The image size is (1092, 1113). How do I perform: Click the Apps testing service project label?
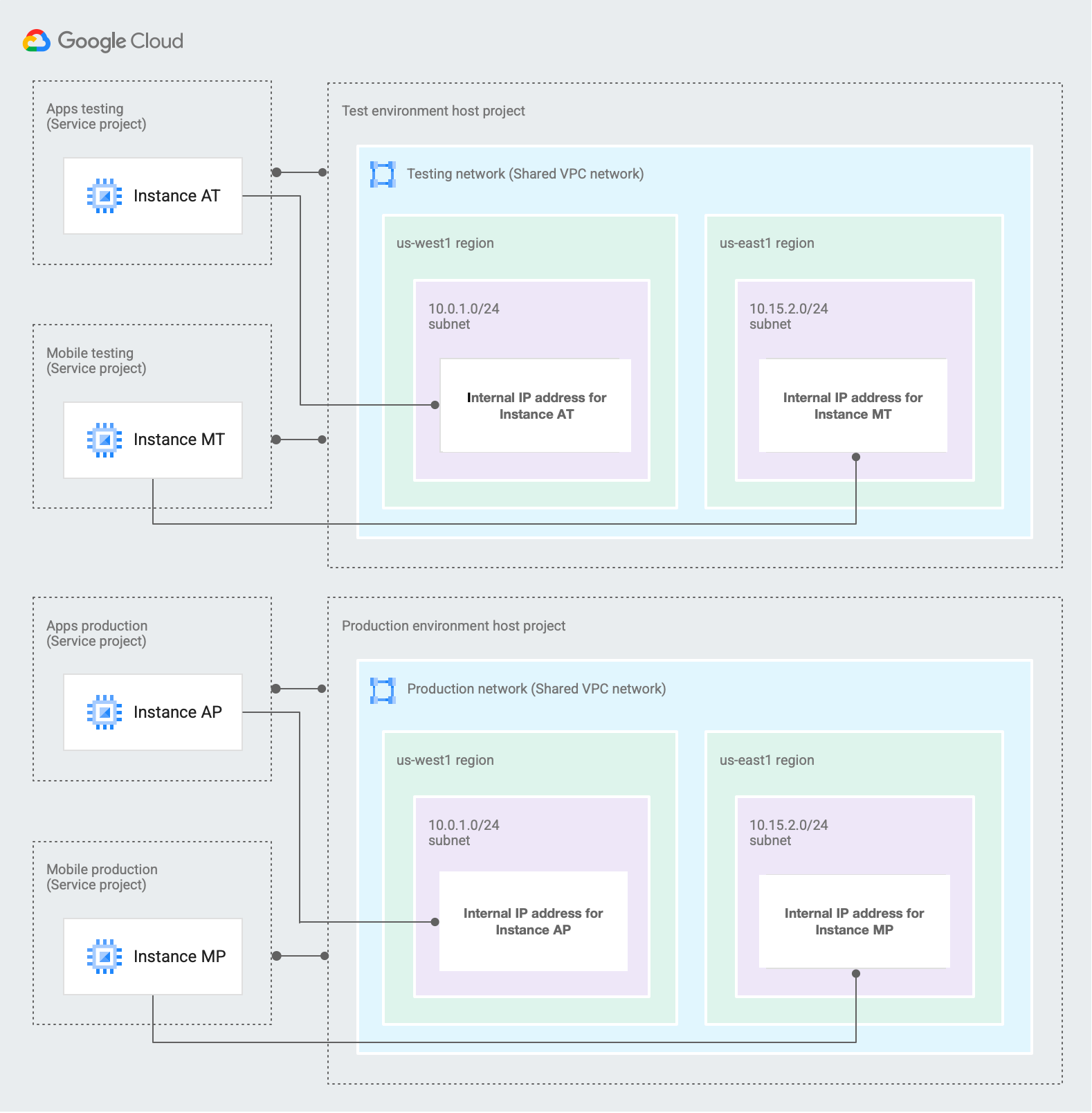coord(96,116)
